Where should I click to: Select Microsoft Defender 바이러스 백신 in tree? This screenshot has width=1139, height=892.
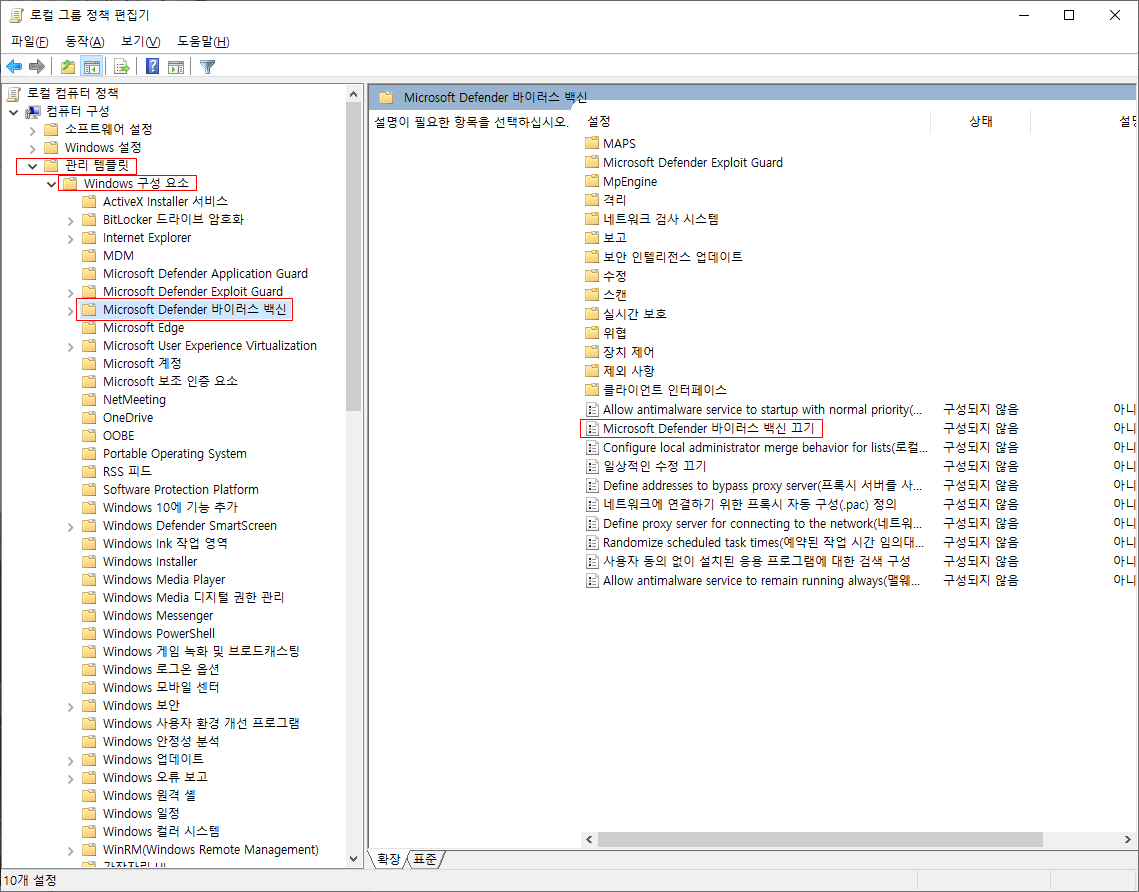pyautogui.click(x=194, y=309)
